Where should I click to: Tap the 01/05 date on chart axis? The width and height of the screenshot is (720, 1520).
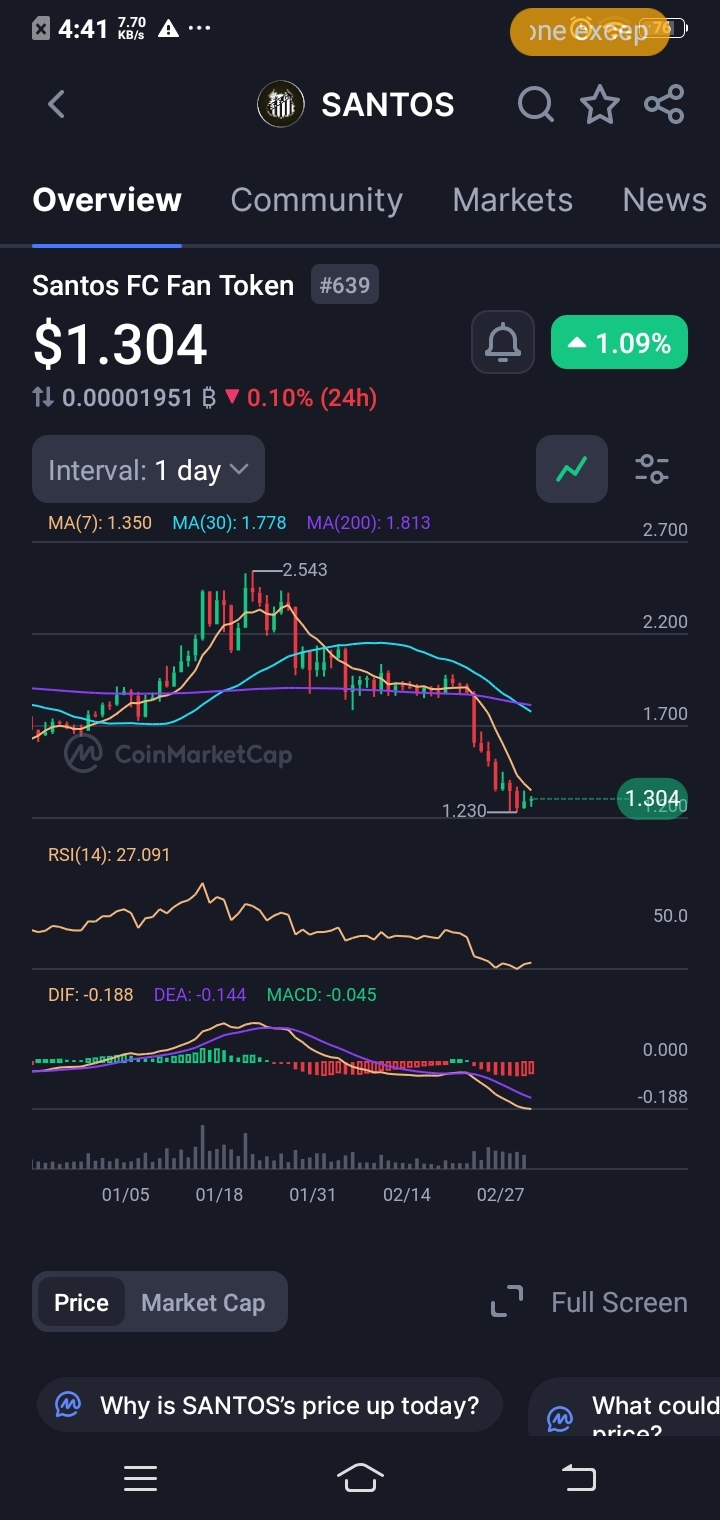tap(126, 1195)
